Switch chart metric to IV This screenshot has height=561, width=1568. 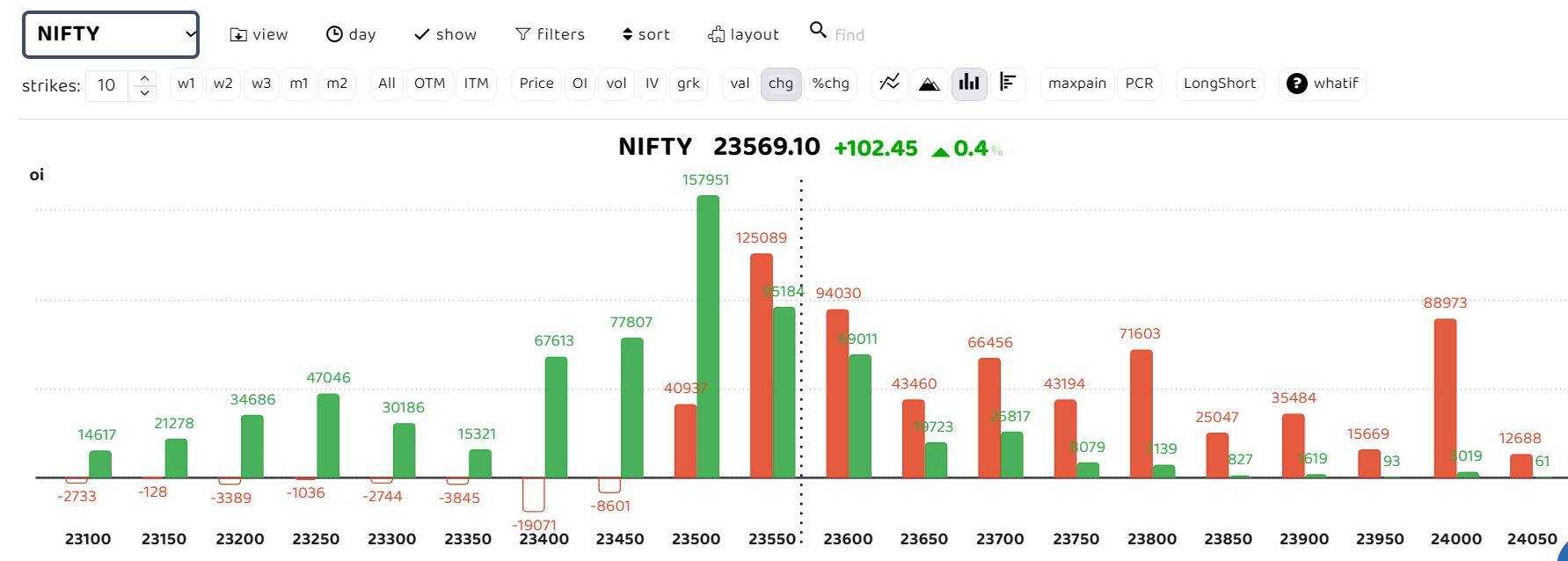click(x=652, y=84)
